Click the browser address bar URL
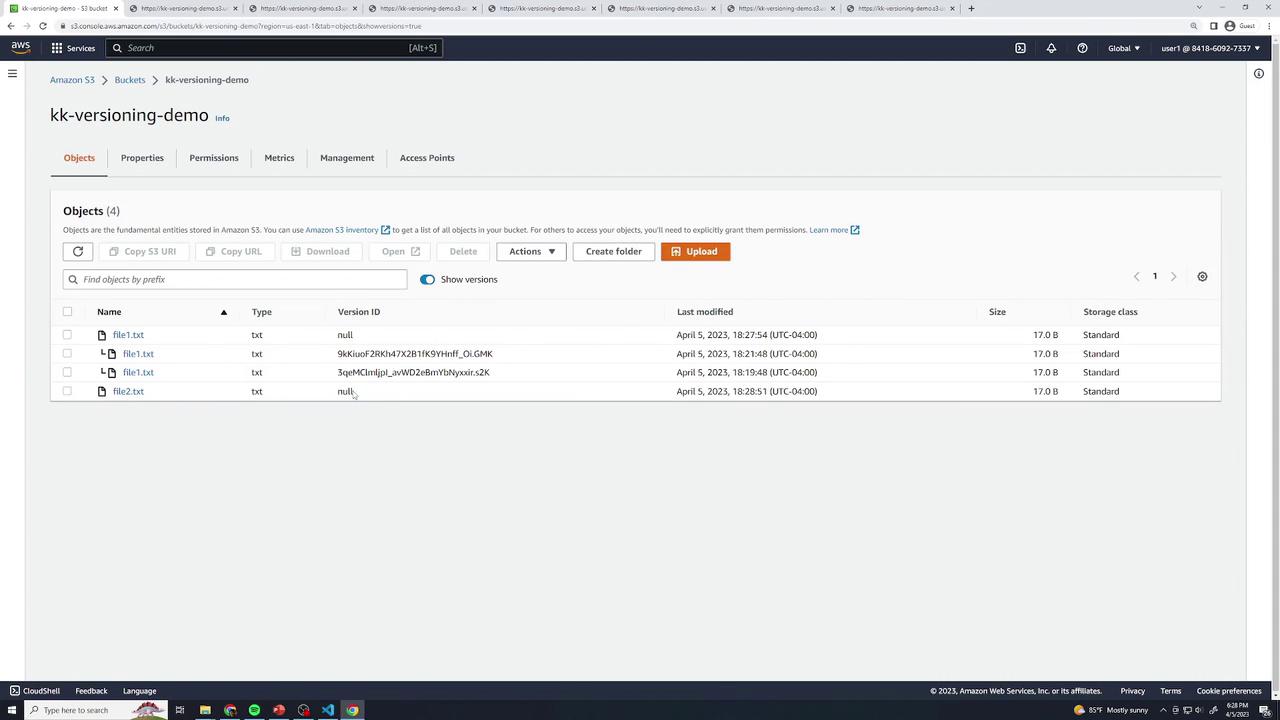Image resolution: width=1280 pixels, height=720 pixels. point(246,26)
